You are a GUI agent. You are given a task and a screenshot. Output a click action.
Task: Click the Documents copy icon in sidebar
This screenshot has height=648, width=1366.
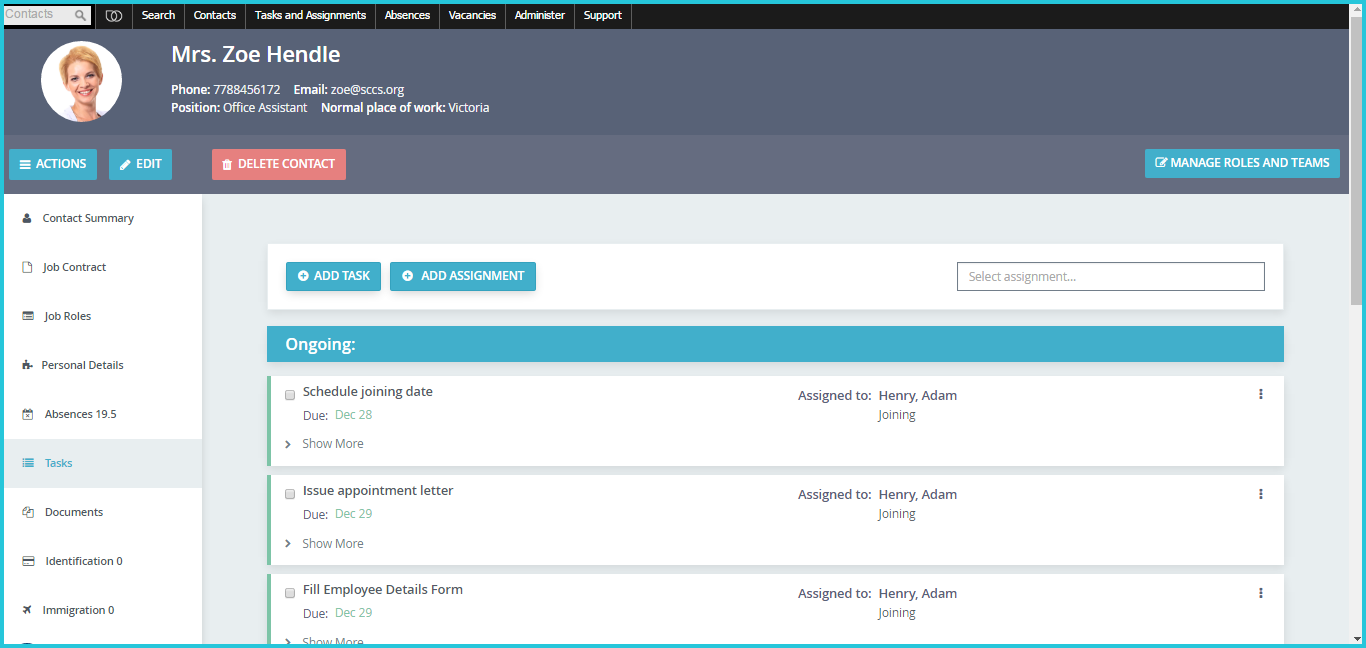point(28,512)
